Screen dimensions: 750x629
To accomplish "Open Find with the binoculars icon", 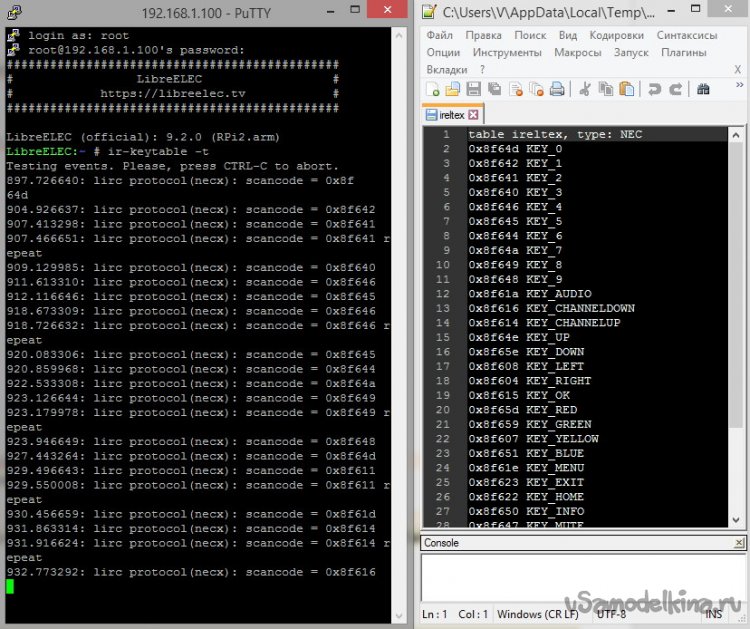I will tap(703, 89).
